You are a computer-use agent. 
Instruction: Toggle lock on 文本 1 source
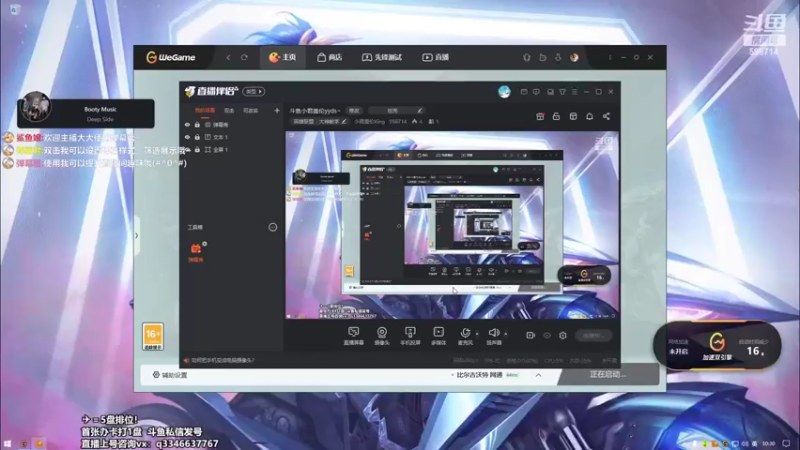point(197,137)
